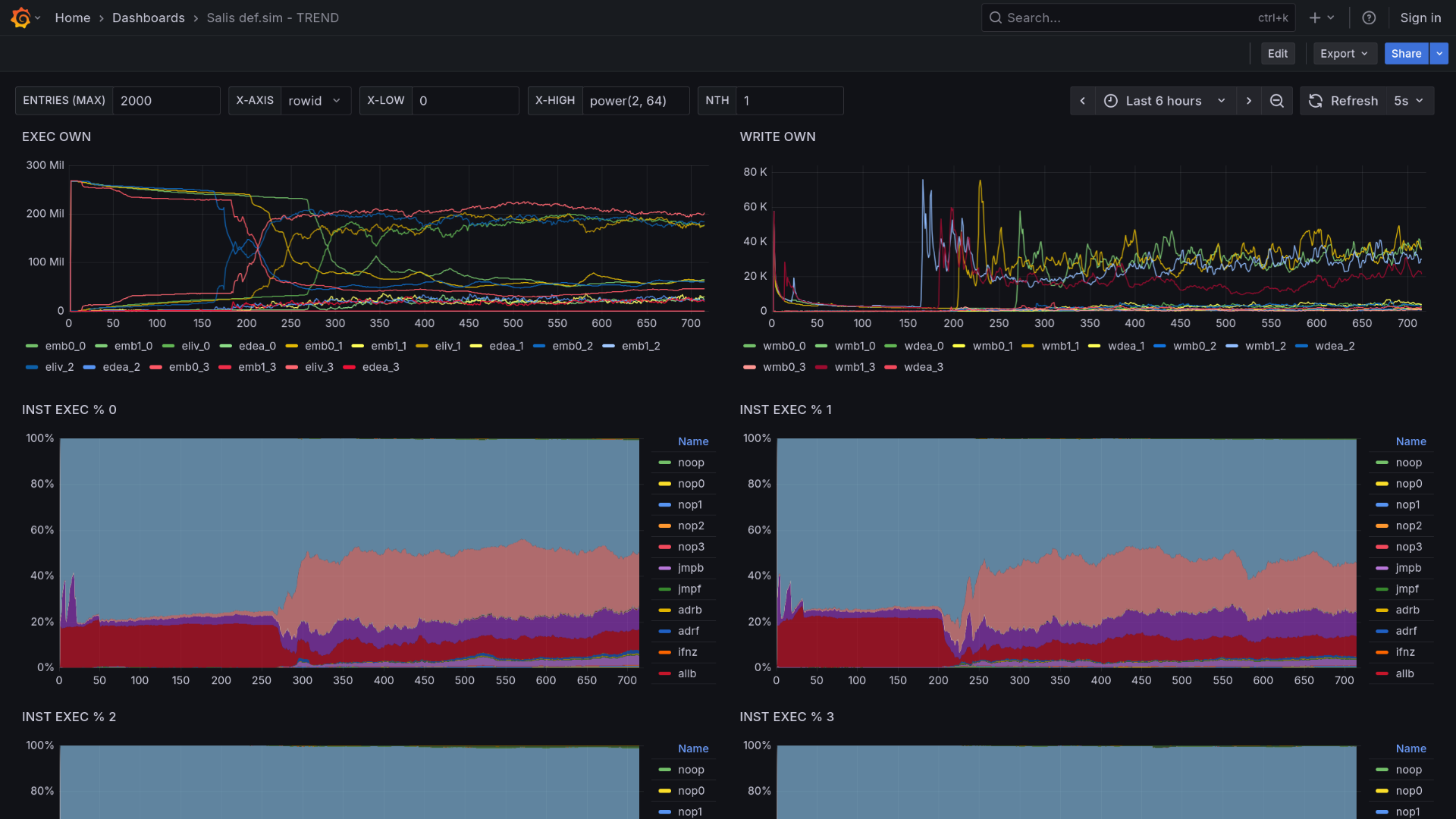Click the Sign in link

pyautogui.click(x=1420, y=17)
